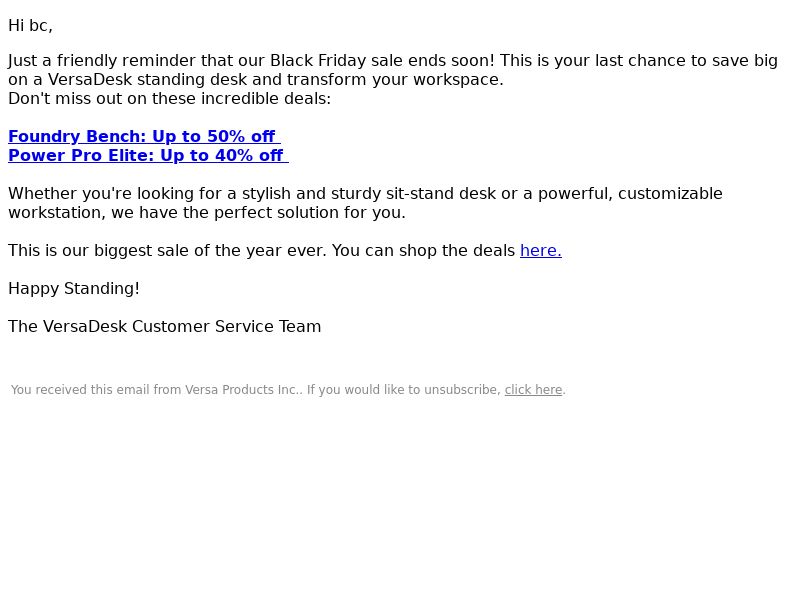Click the word "customizable" in the body
The image size is (800, 600).
670,194
